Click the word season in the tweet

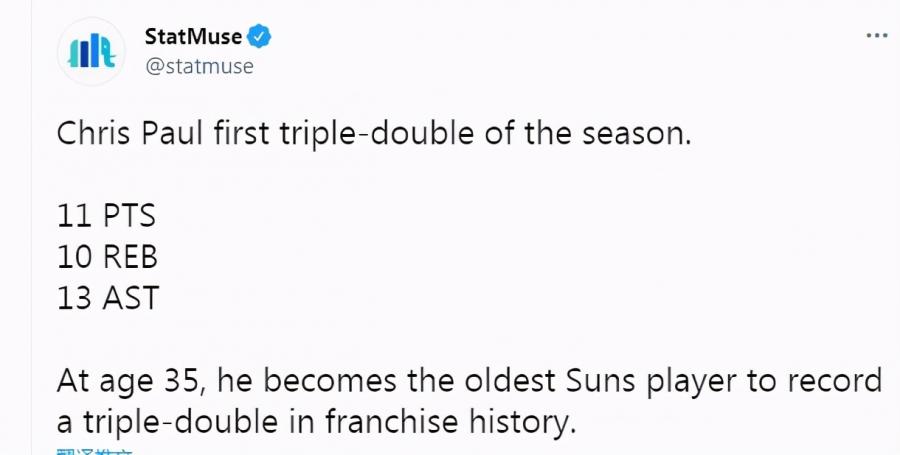pos(637,135)
